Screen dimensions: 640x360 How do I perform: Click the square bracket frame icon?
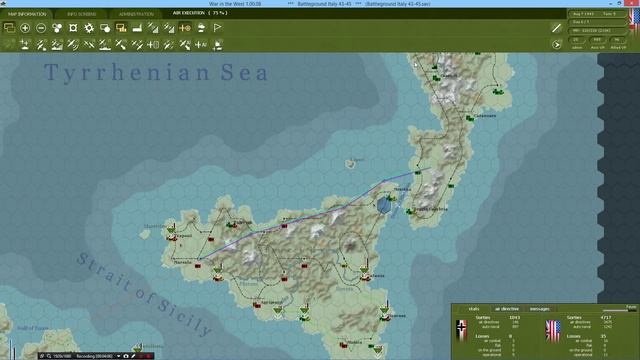click(x=73, y=28)
